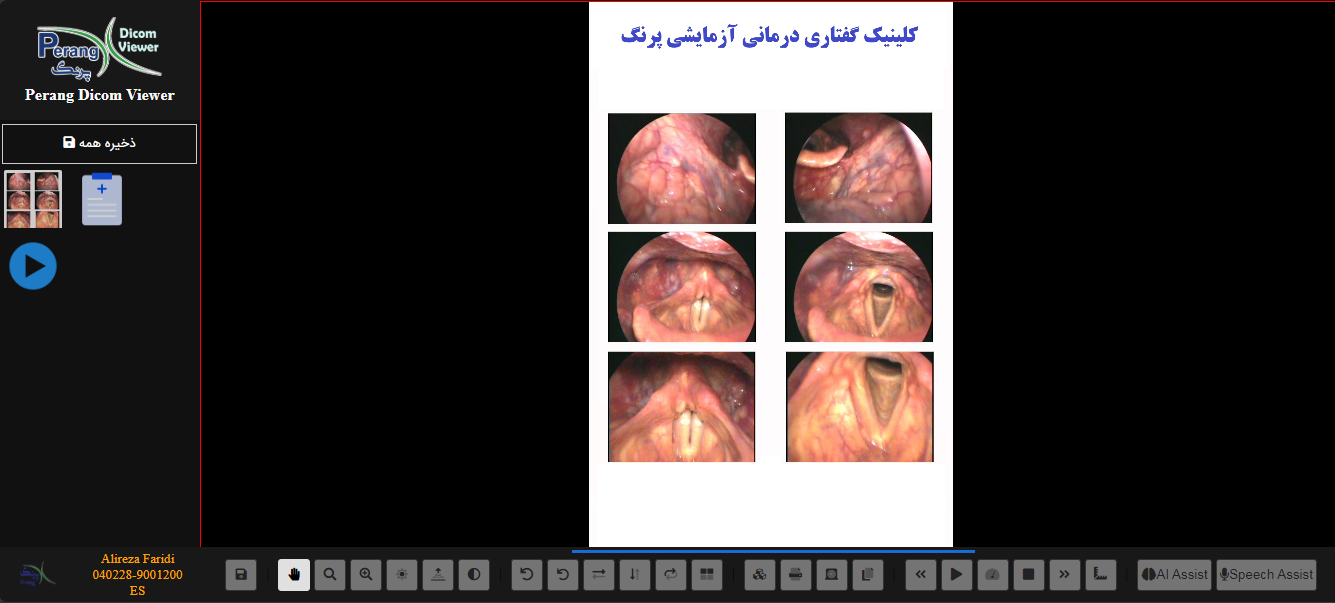Viewport: 1335px width, 603px height.
Task: Click rotate-counterclockwise icon beside the contrast tool
Action: [527, 575]
